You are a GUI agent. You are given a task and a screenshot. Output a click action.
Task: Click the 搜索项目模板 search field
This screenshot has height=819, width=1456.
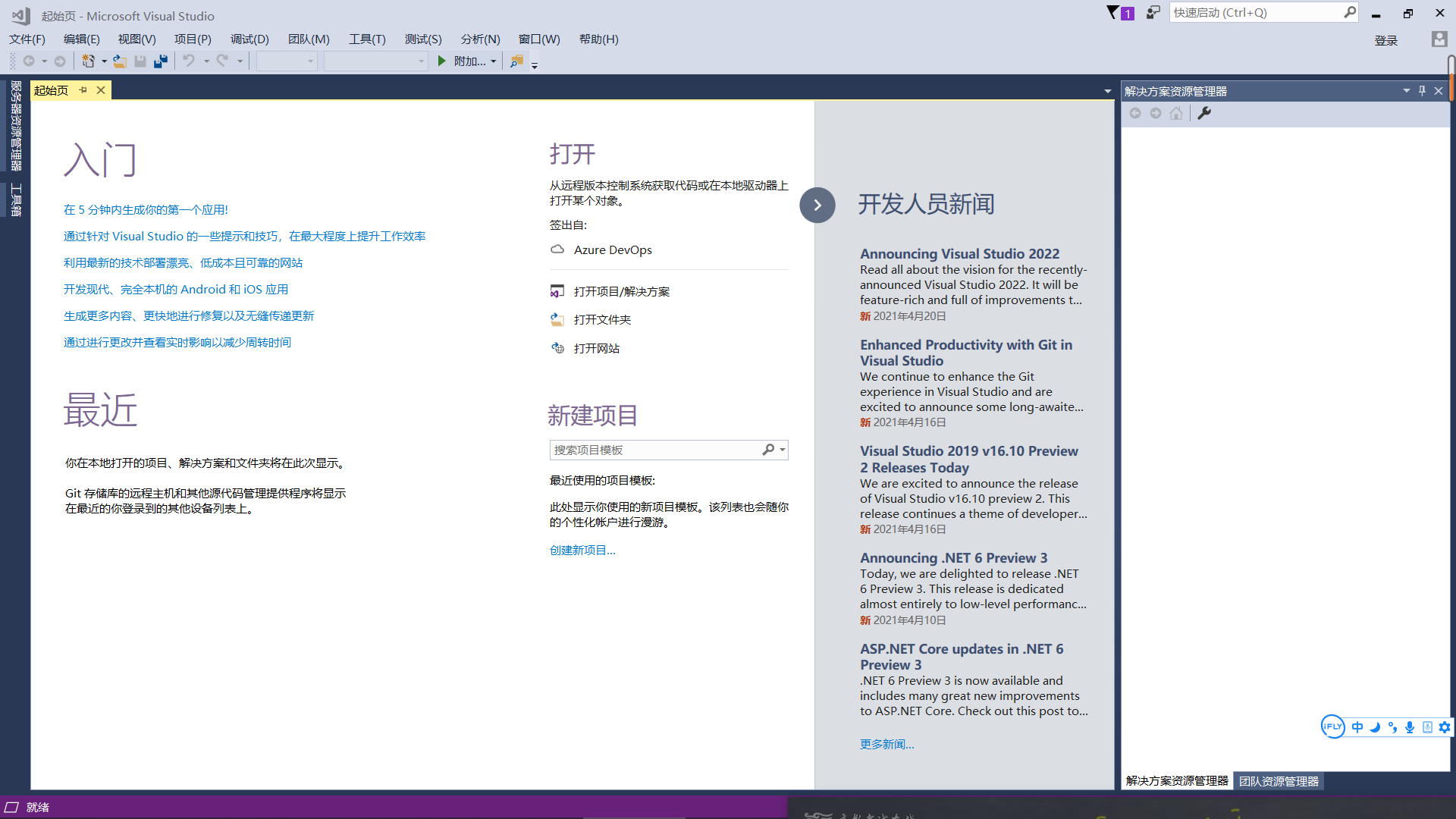tap(652, 450)
